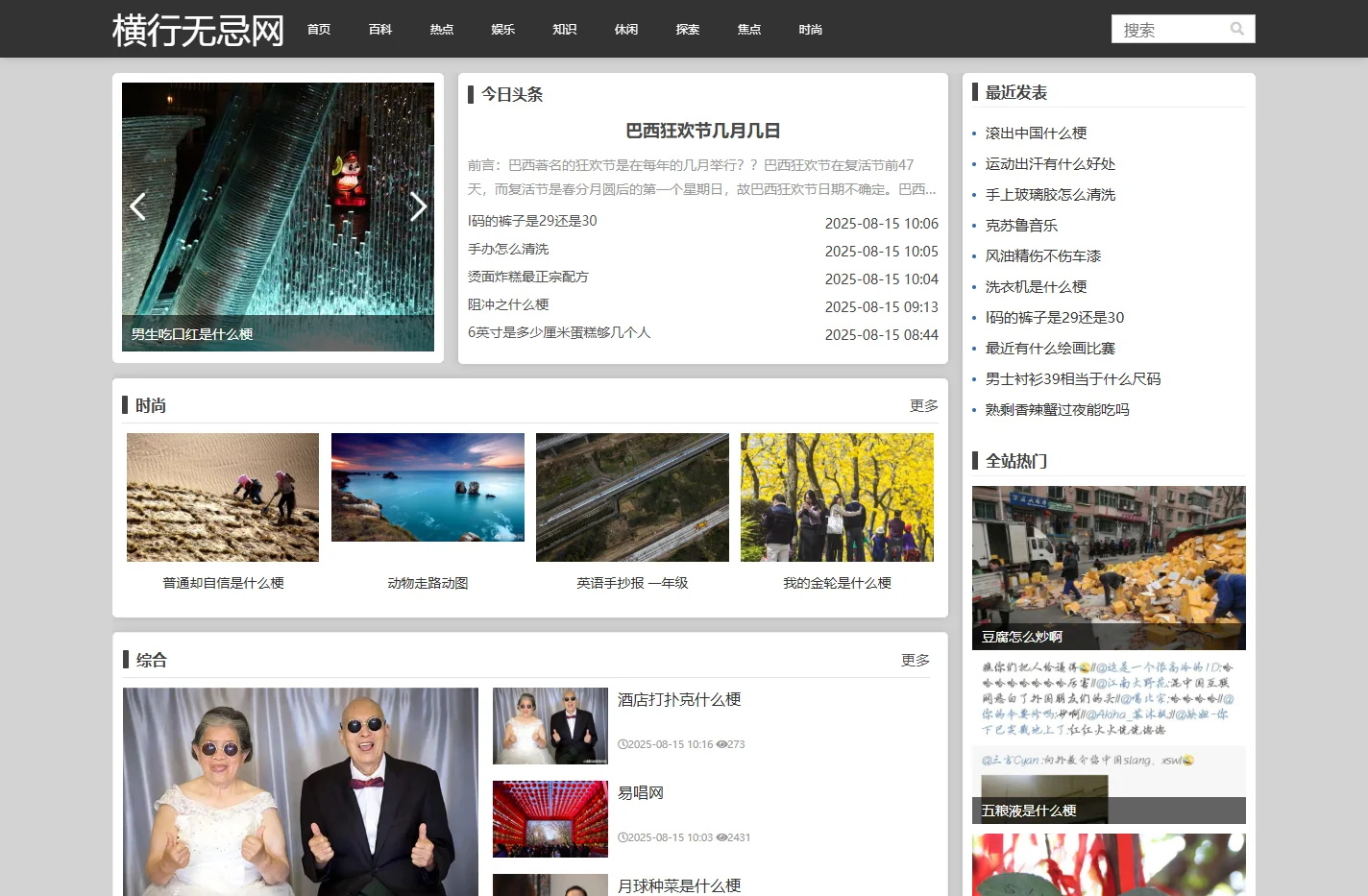This screenshot has width=1368, height=896.
Task: Click 更多 in the 综合 section
Action: coord(916,661)
